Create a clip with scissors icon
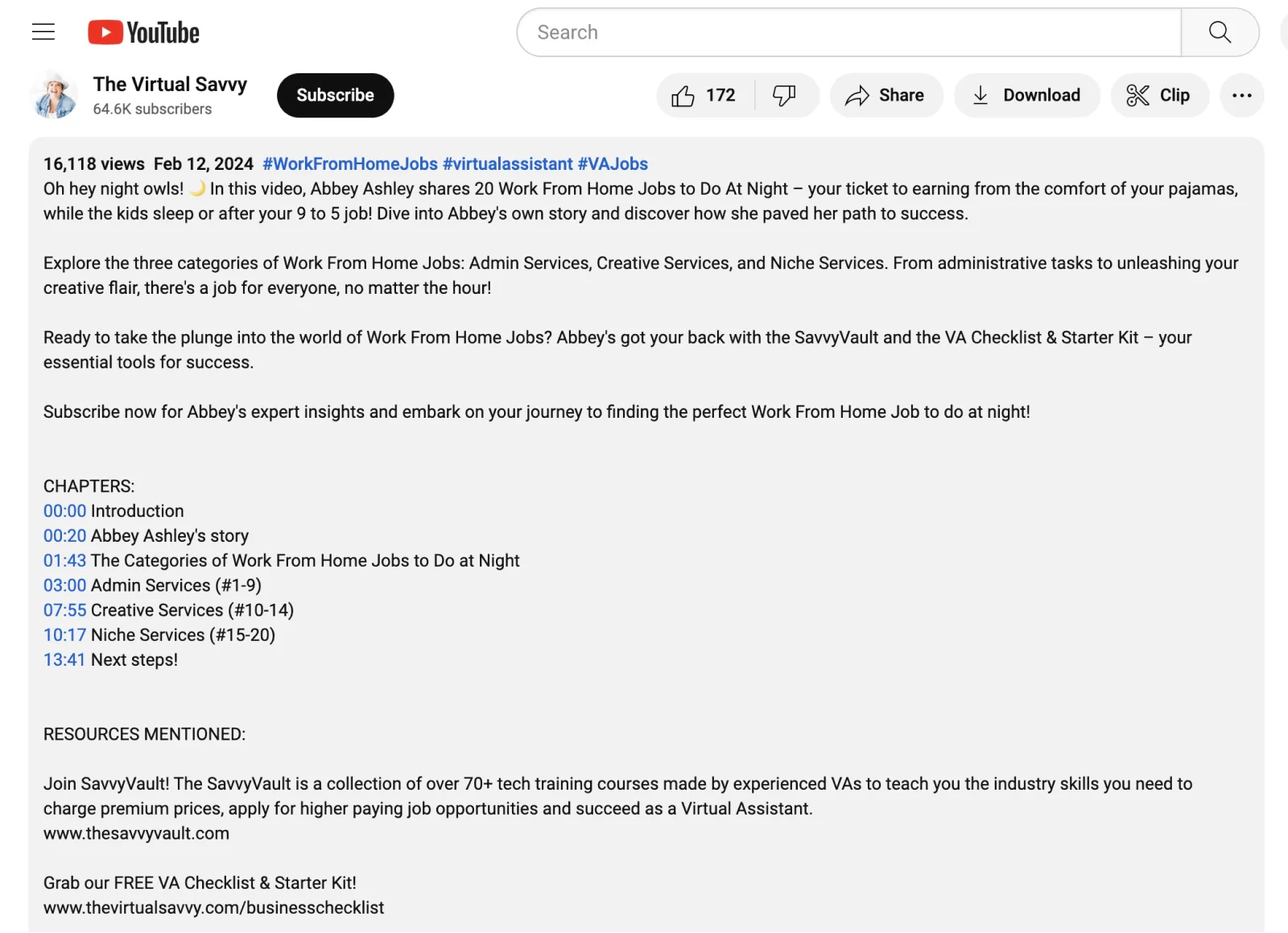The width and height of the screenshot is (1288, 933). pos(1159,96)
